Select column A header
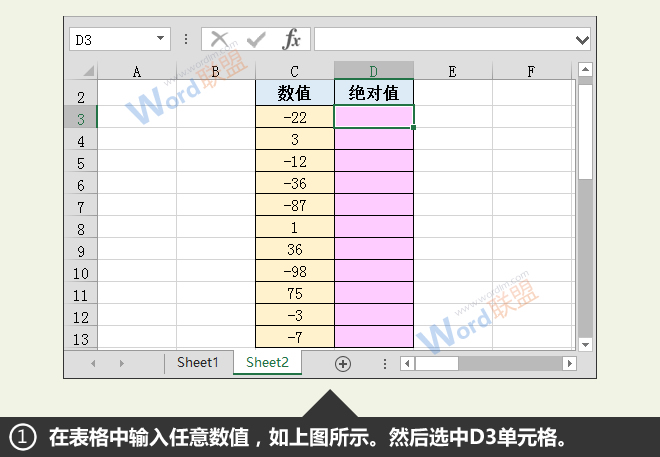This screenshot has height=457, width=660. [x=137, y=72]
